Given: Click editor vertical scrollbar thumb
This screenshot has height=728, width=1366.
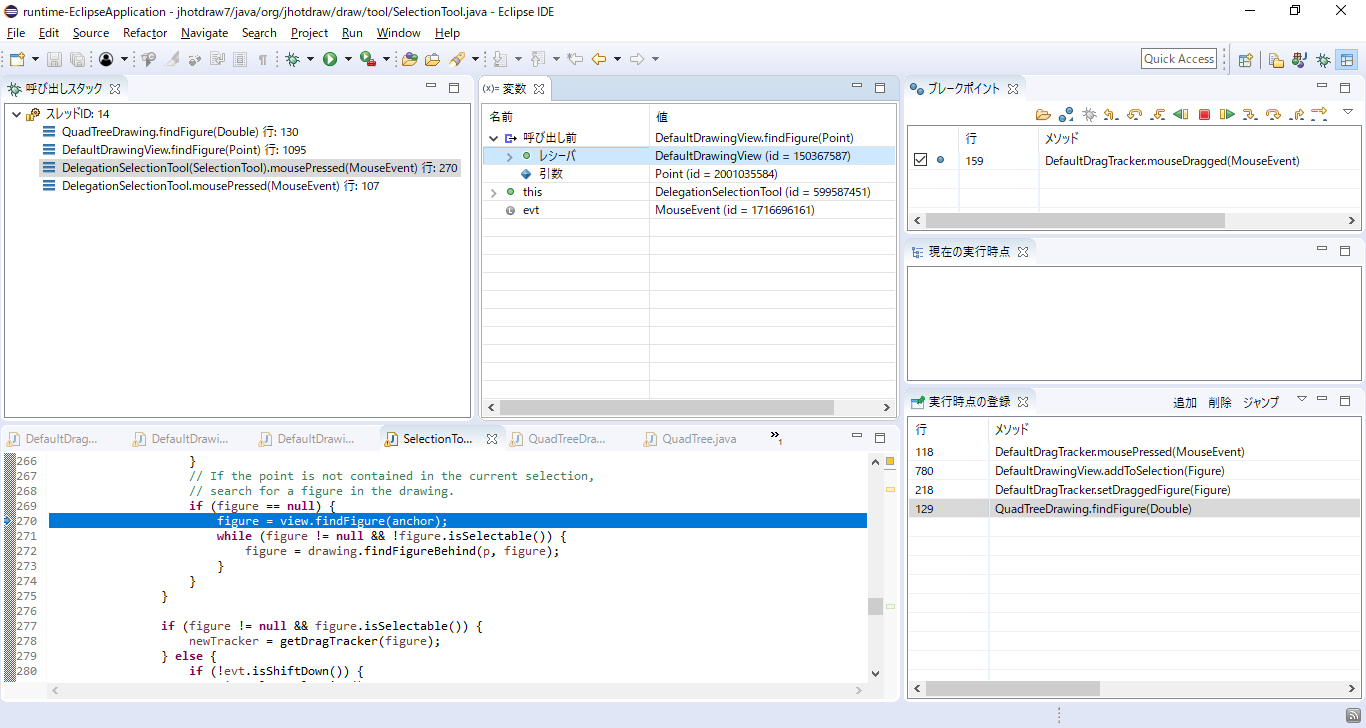Looking at the screenshot, I should point(875,606).
